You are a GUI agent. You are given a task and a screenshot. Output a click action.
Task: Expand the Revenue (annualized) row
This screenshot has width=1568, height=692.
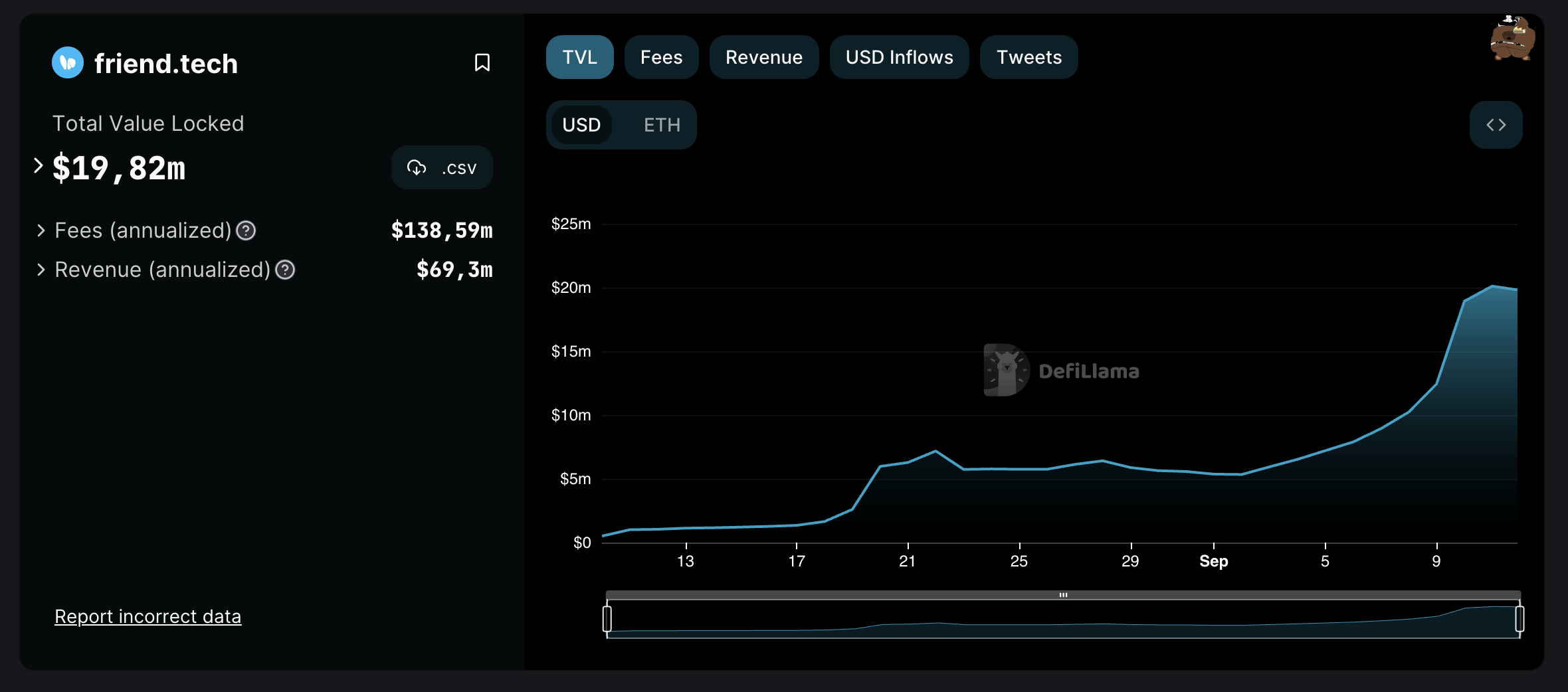(41, 270)
